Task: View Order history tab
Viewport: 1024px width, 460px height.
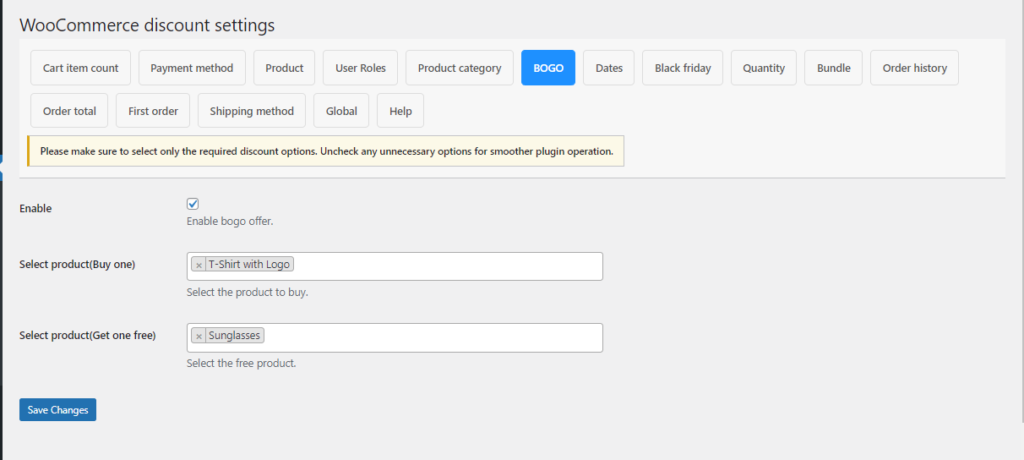Action: click(914, 68)
